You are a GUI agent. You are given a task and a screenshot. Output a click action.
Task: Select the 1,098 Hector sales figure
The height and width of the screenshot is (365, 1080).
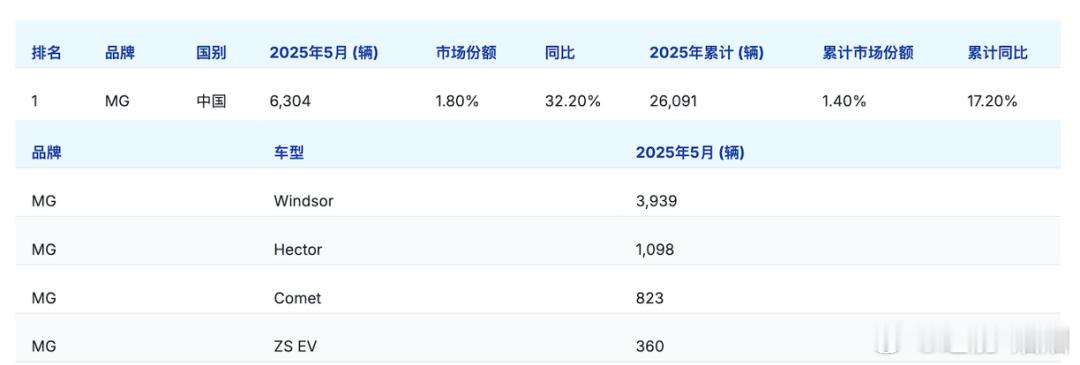(655, 249)
